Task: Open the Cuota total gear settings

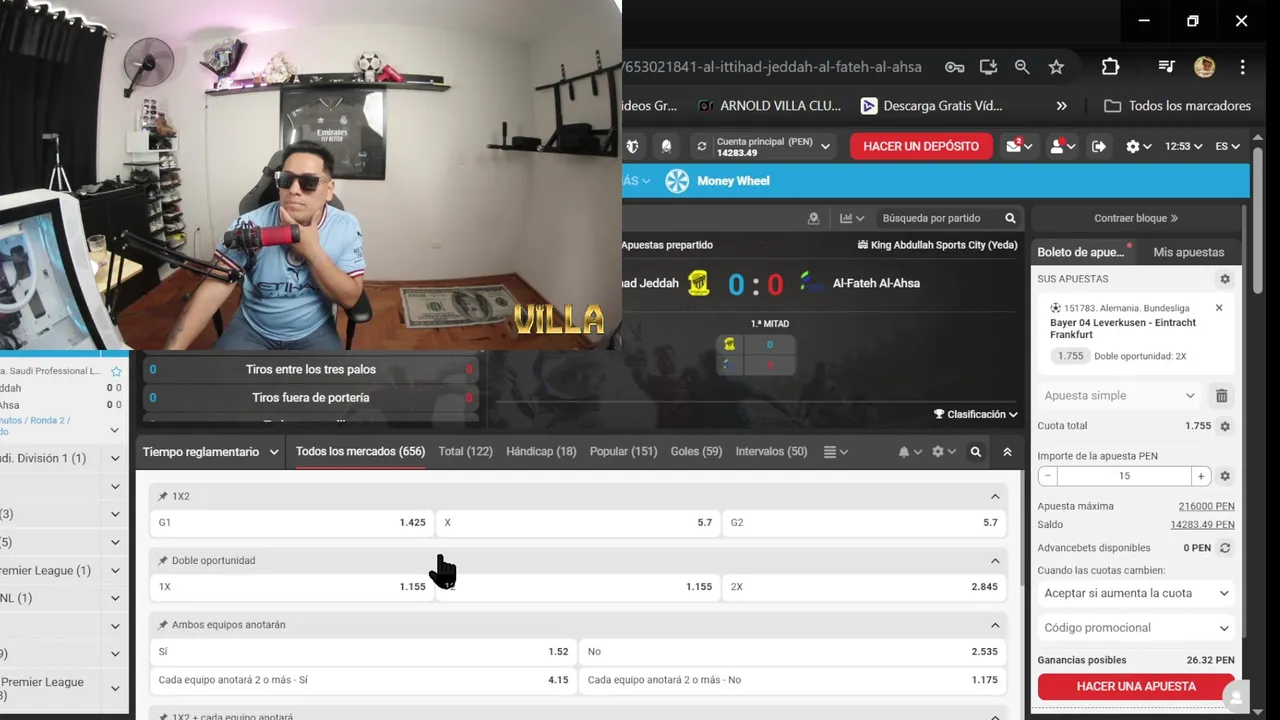Action: (x=1225, y=426)
